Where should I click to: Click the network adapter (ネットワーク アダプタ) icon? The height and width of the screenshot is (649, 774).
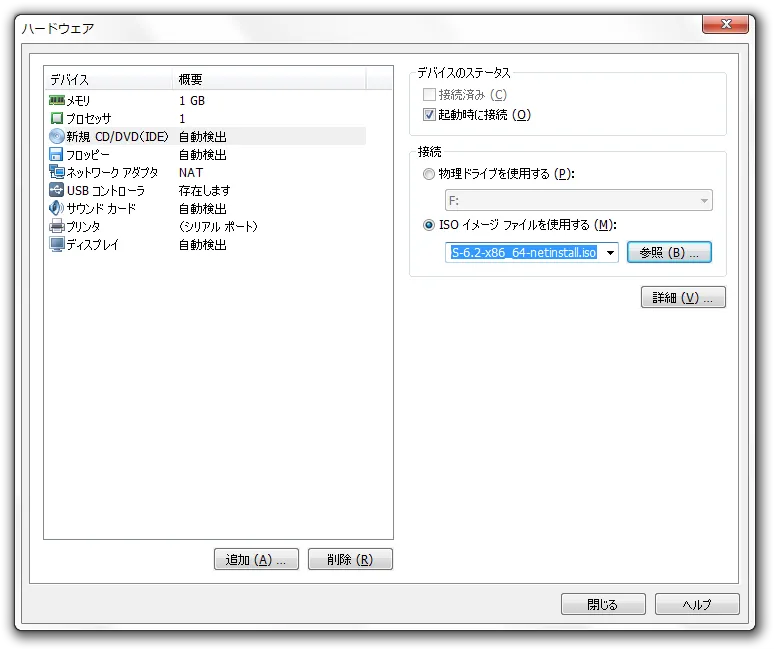57,172
